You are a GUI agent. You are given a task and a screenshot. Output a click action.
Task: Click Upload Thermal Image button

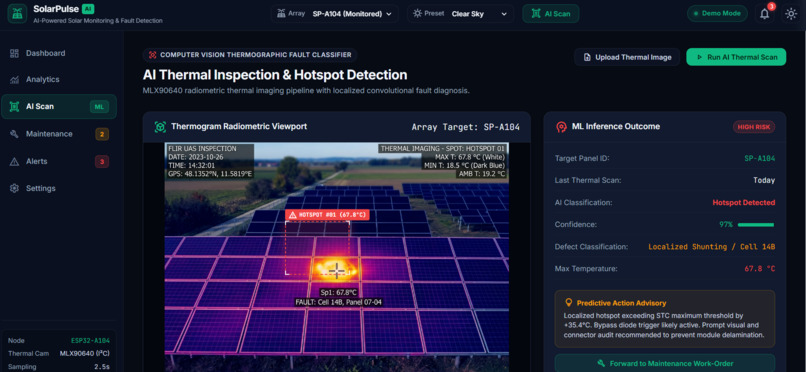coord(627,57)
